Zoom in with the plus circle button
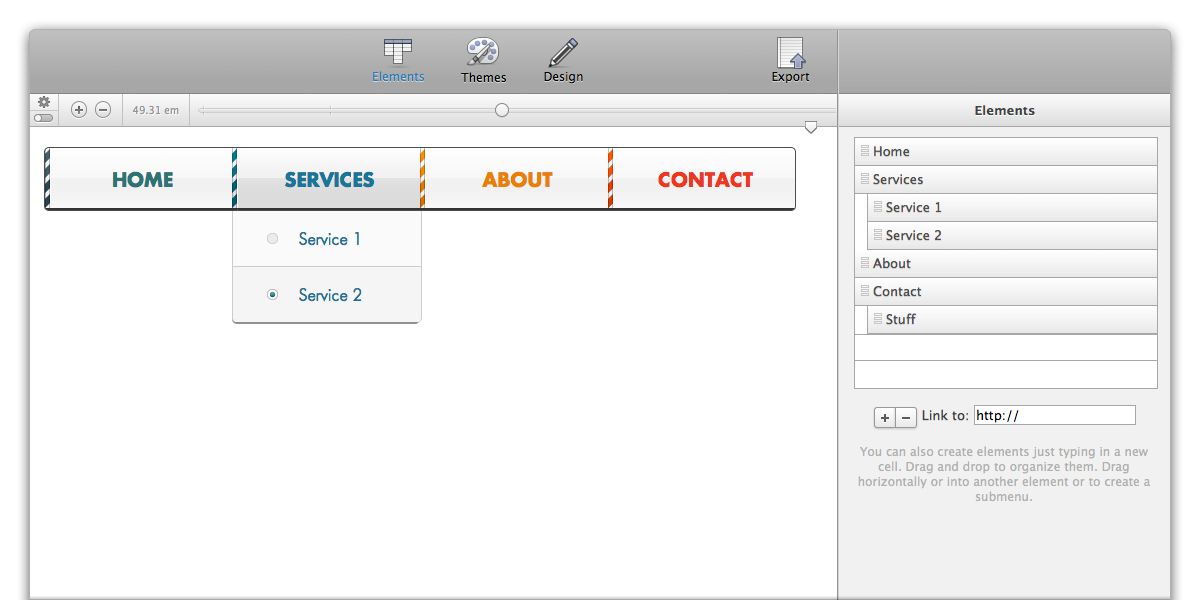Image resolution: width=1200 pixels, height=600 pixels. click(x=79, y=110)
